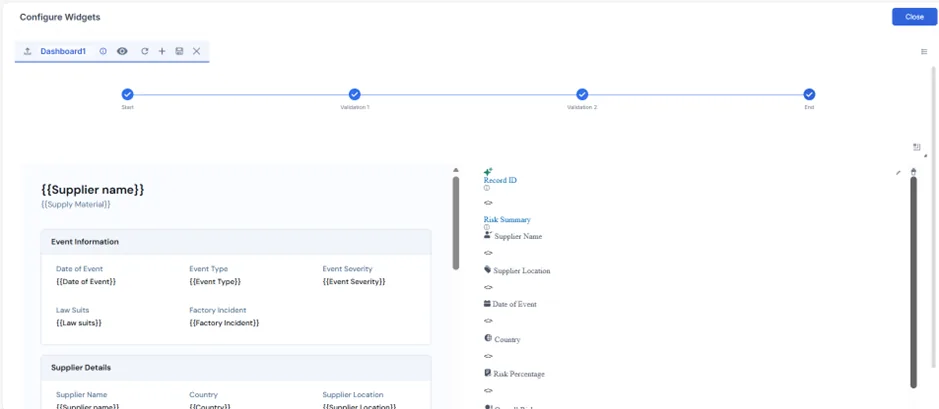Select the End workflow step marker
Screen dimensions: 939x409
(809, 95)
